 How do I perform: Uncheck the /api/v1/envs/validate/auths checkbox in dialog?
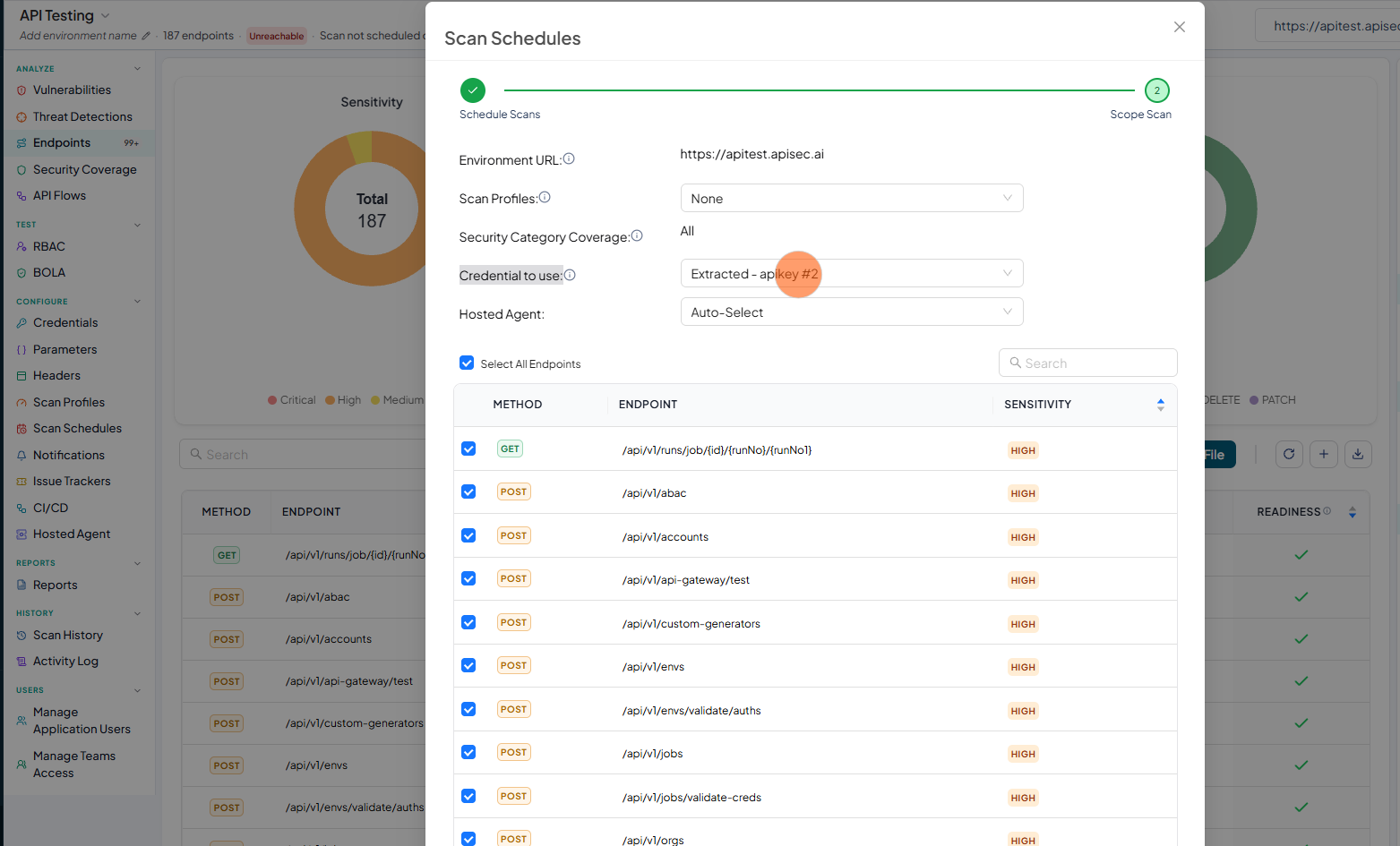pos(468,709)
